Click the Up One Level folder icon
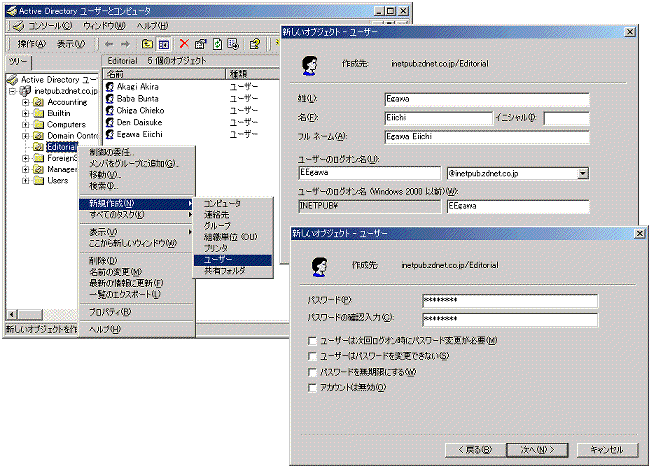 (x=147, y=44)
